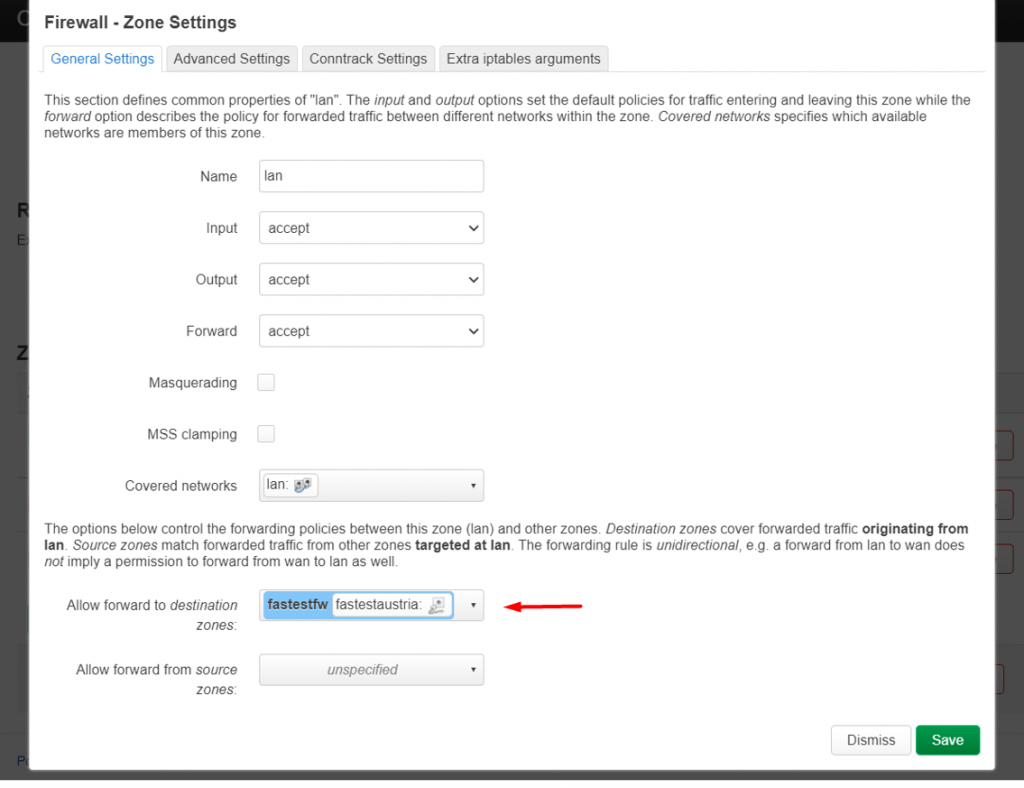Viewport: 1024px width, 788px height.
Task: Open the Output policy dropdown
Action: 370,279
